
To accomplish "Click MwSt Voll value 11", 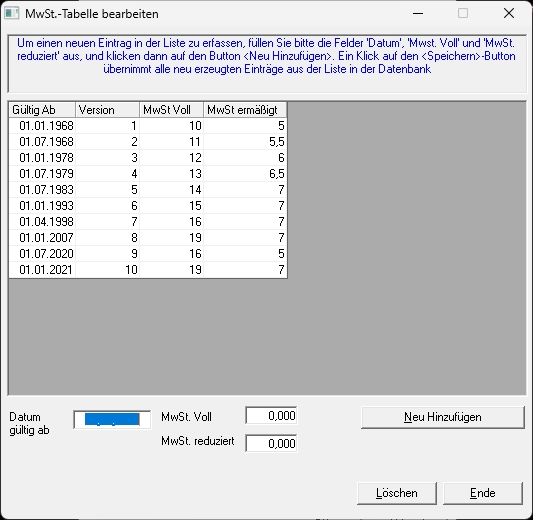I will coord(171,142).
